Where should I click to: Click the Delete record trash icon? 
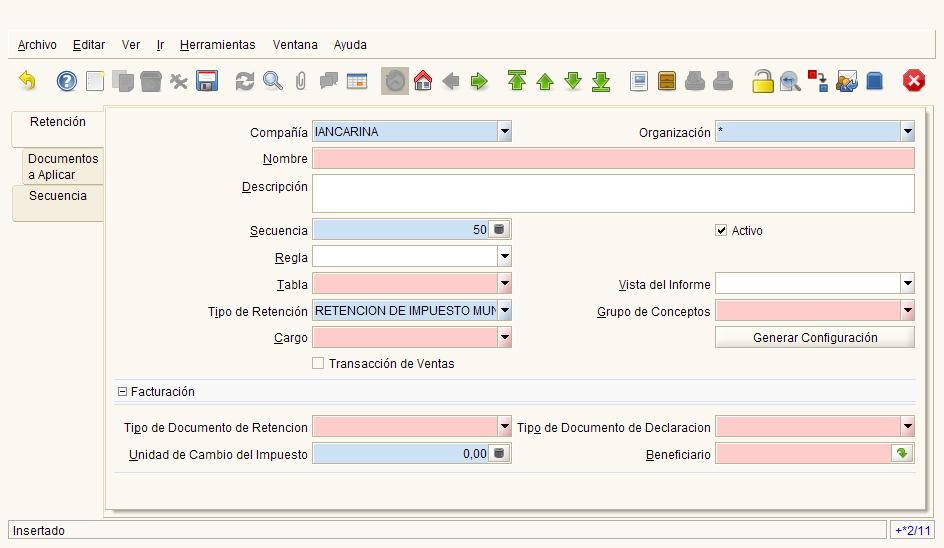pos(151,81)
